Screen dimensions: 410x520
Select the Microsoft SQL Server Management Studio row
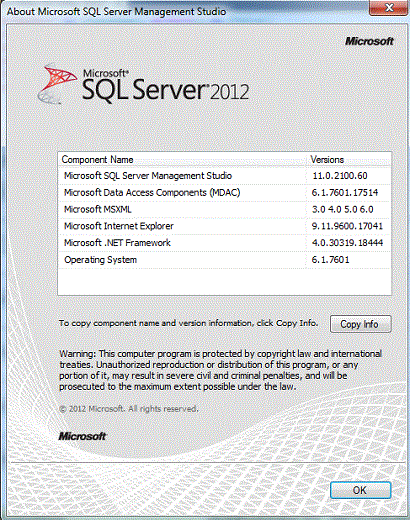224,176
